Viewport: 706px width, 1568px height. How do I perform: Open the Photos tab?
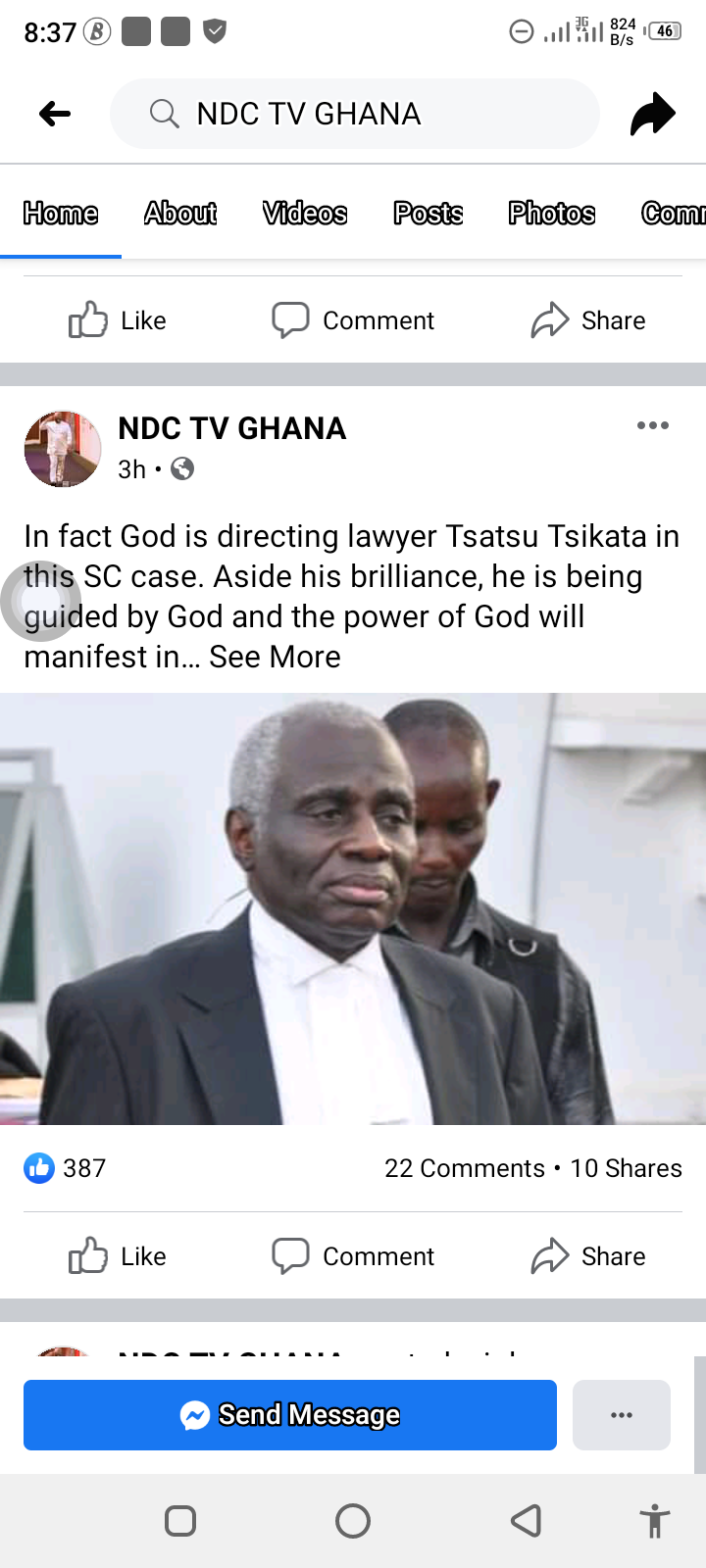pyautogui.click(x=552, y=213)
